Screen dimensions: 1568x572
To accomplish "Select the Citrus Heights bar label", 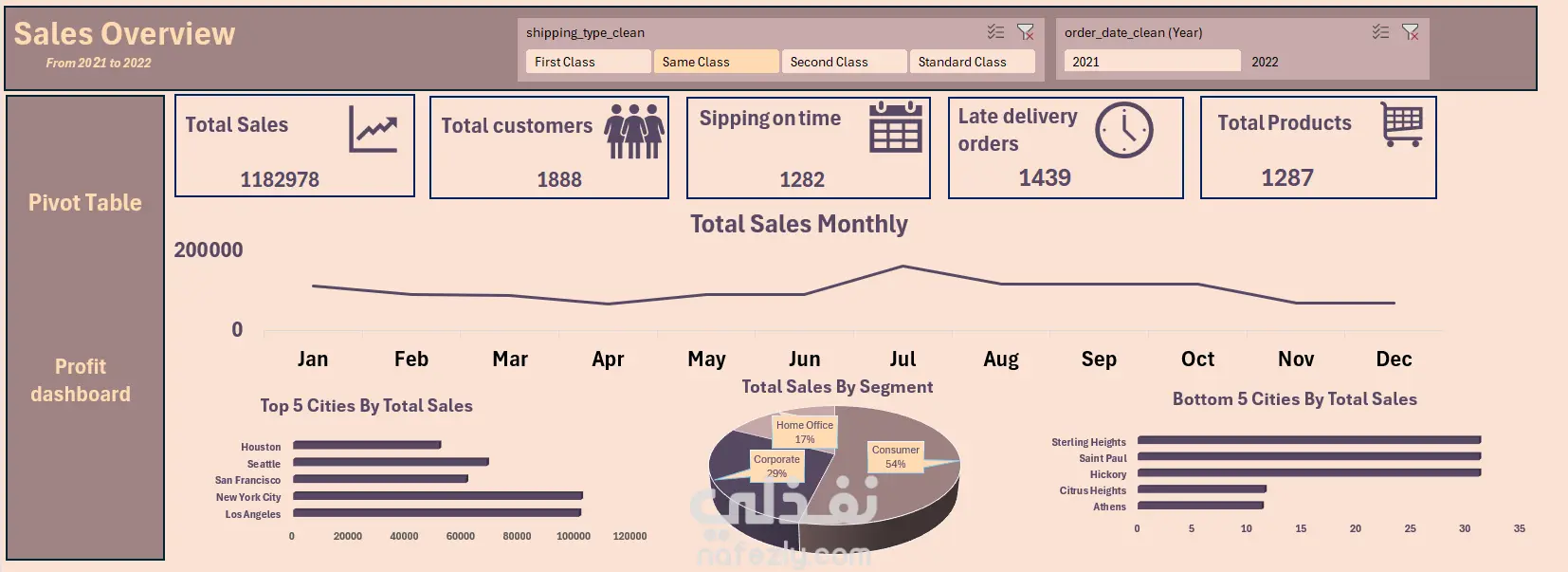I will click(1093, 490).
